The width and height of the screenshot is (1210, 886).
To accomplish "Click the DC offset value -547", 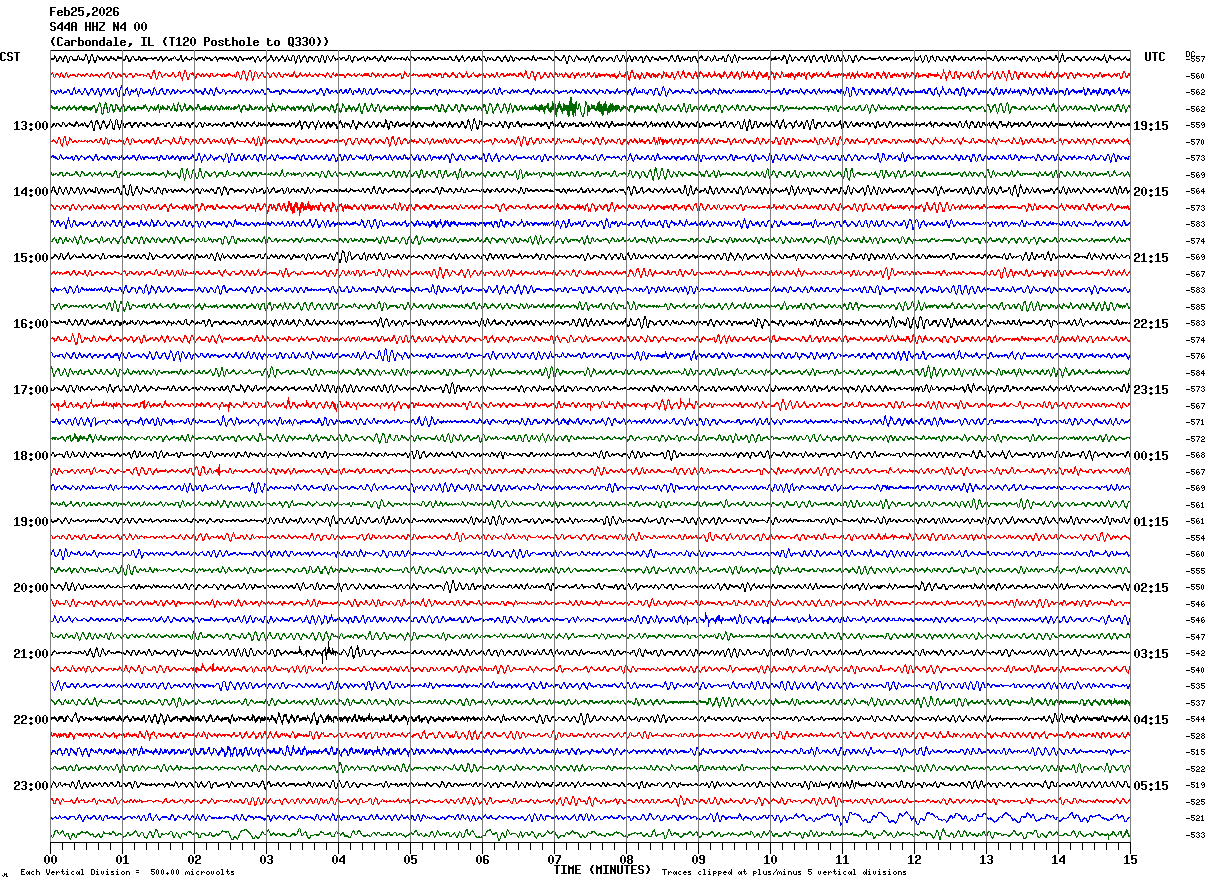I will click(1196, 637).
